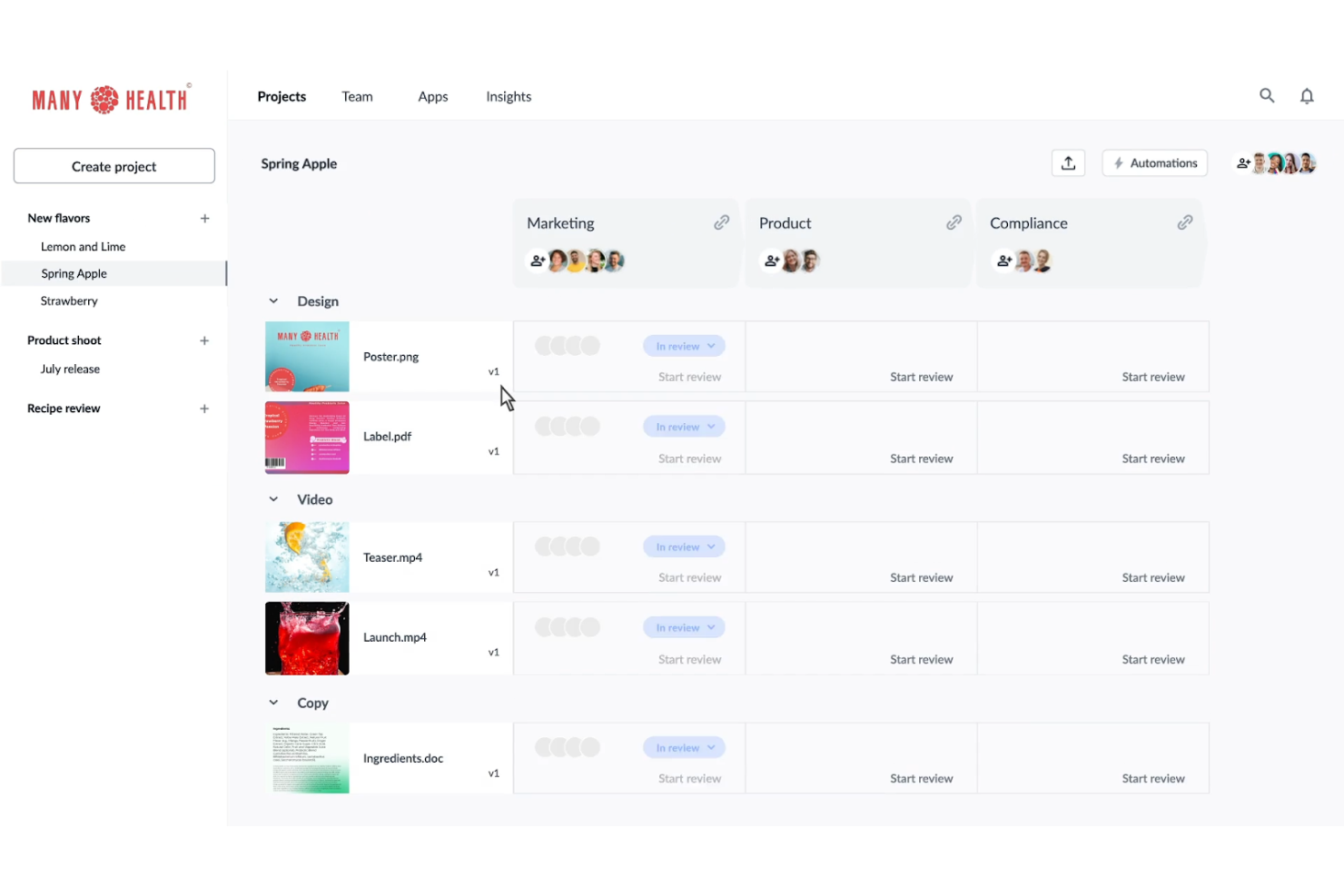Start Product review for Poster.png

pos(922,377)
